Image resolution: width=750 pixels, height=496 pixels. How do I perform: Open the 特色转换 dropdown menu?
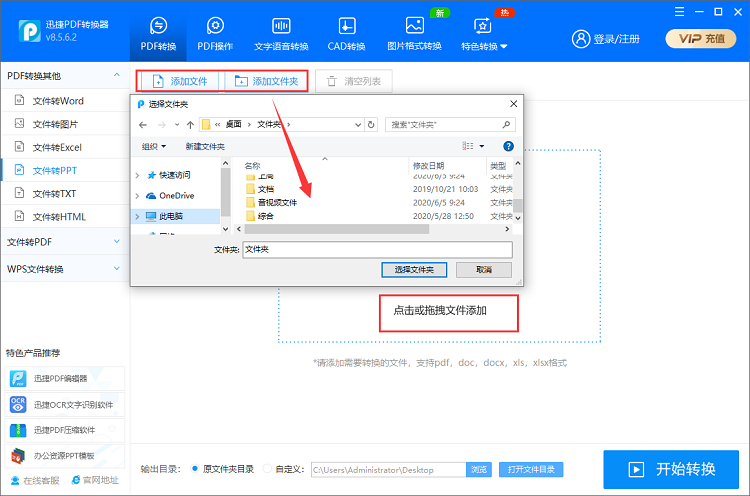484,34
